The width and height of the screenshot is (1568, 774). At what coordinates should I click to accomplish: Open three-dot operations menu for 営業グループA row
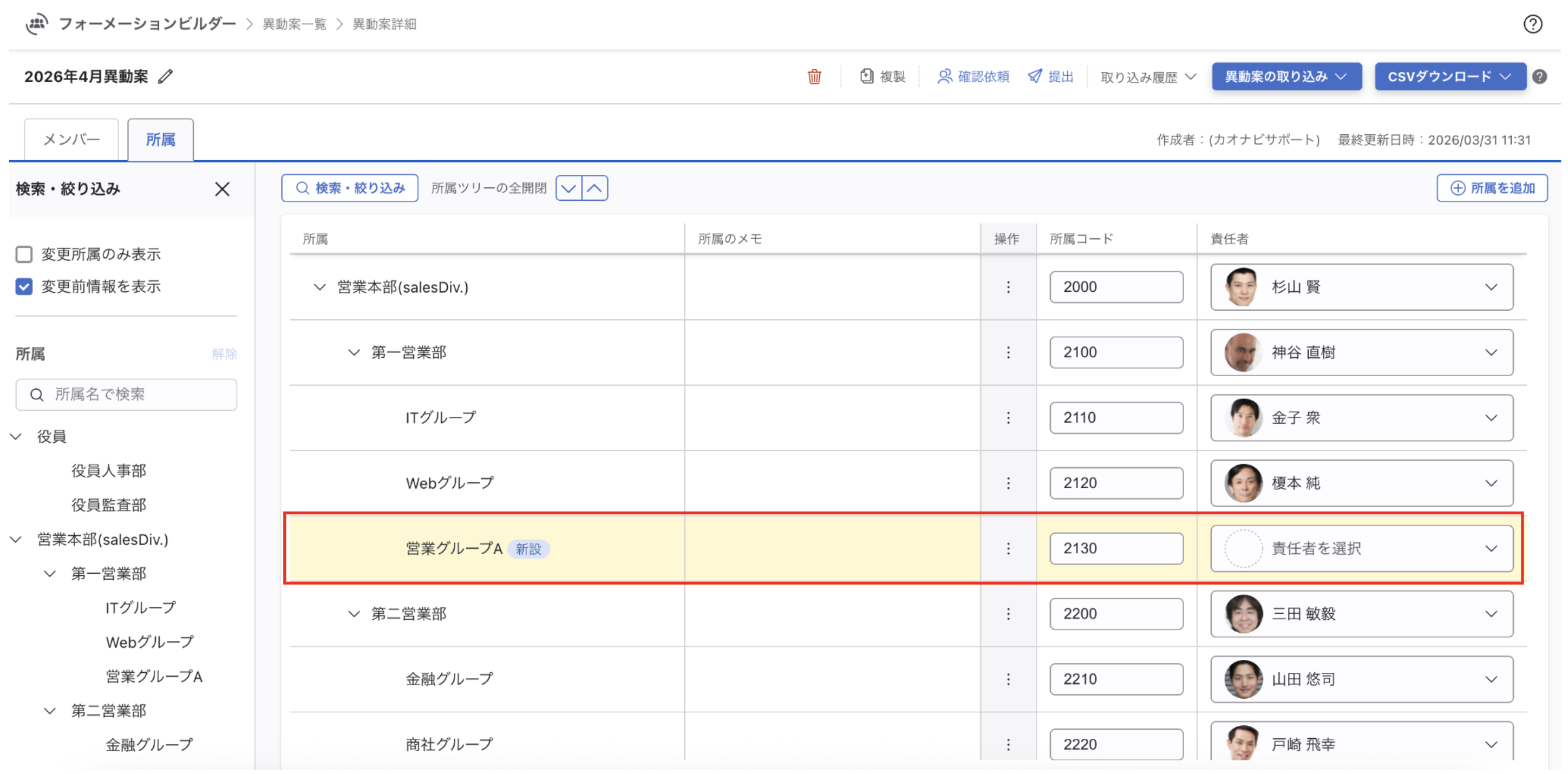(1008, 548)
